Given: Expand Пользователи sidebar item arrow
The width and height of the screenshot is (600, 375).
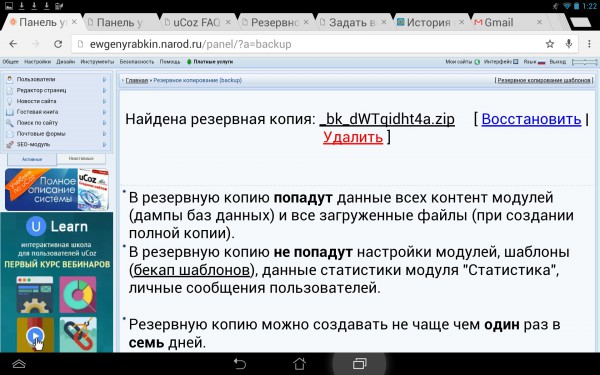Looking at the screenshot, I should 104,80.
